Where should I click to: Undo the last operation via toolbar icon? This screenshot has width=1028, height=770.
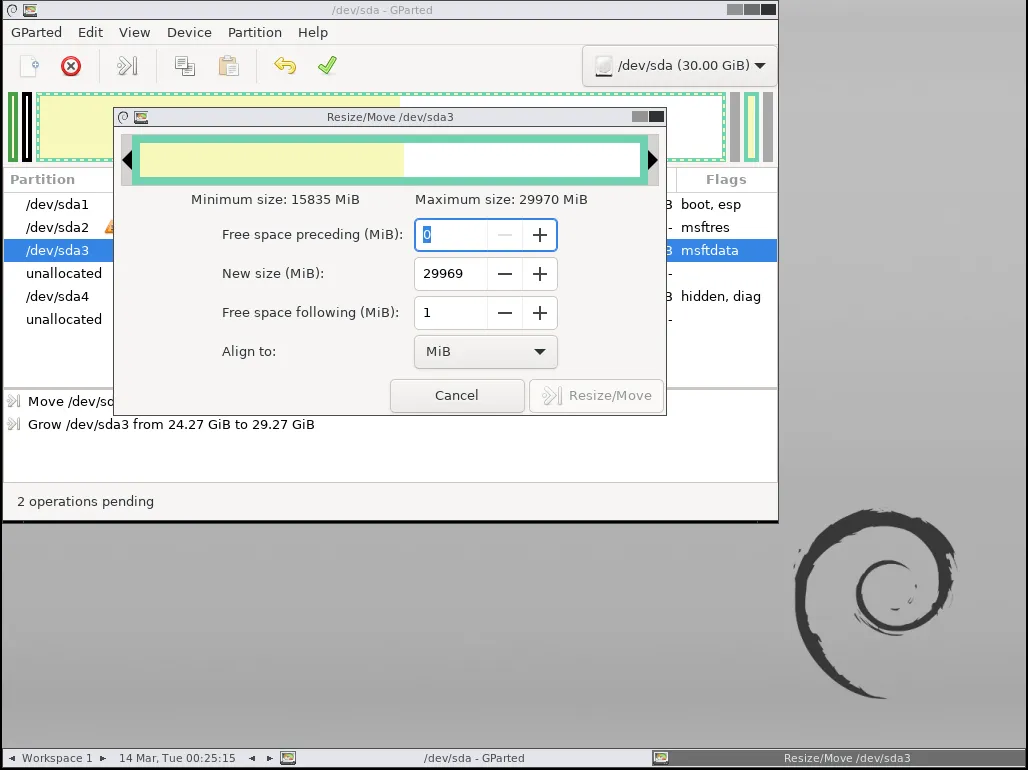pos(285,66)
